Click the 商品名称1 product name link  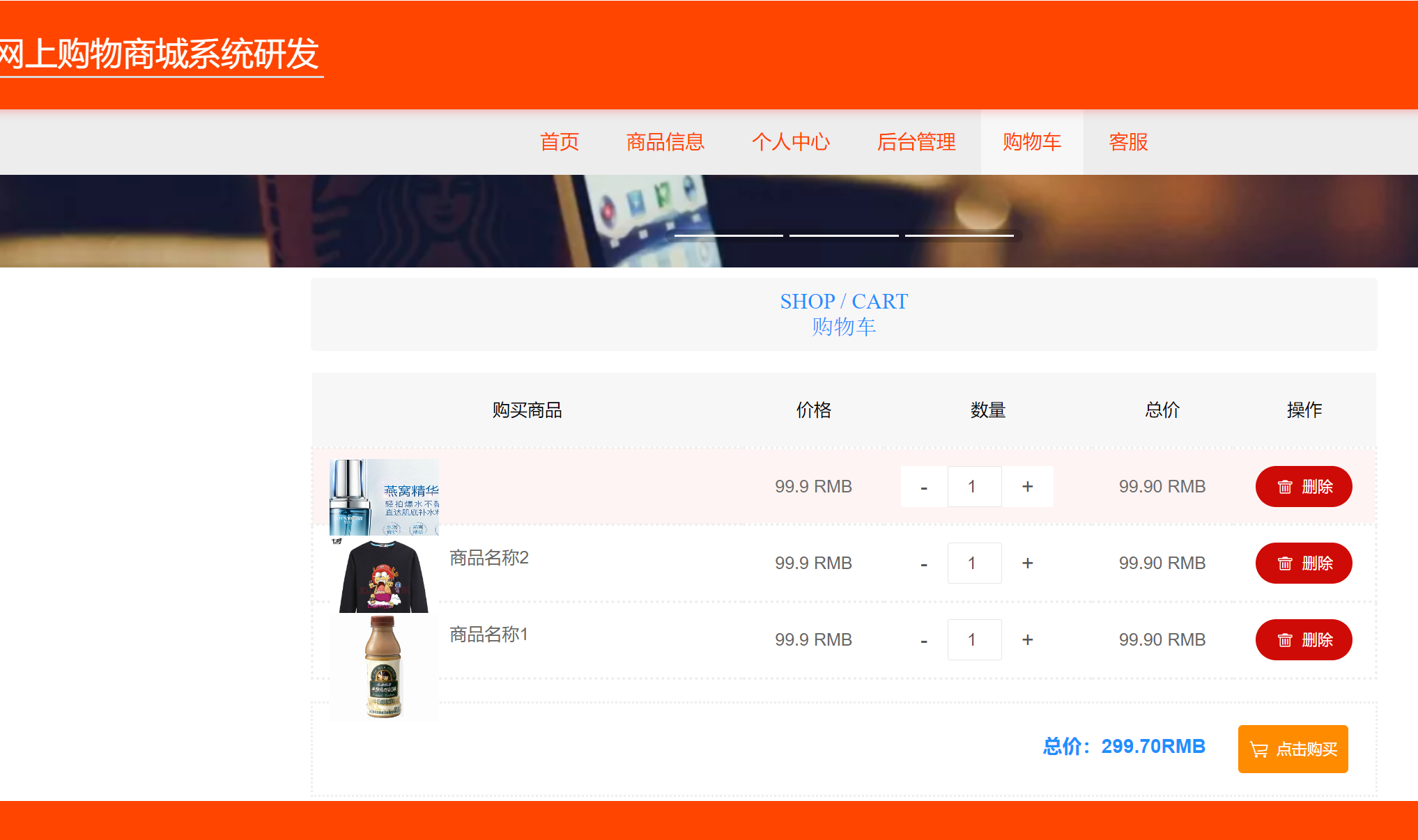488,634
